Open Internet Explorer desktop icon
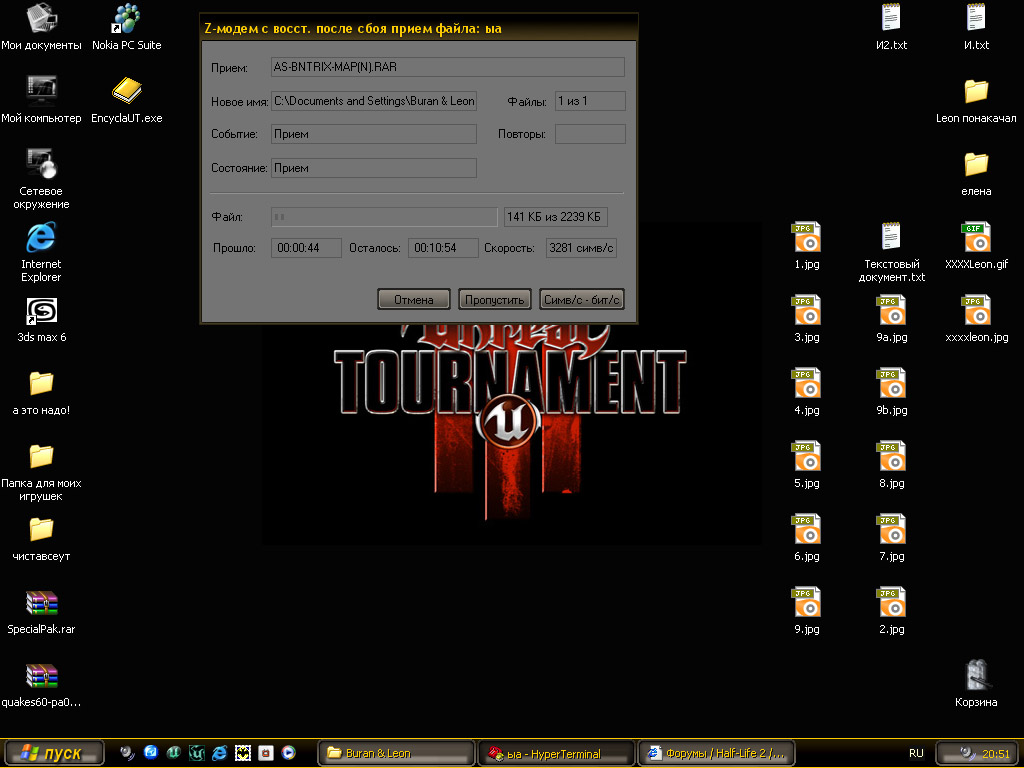Image resolution: width=1024 pixels, height=768 pixels. 41,253
